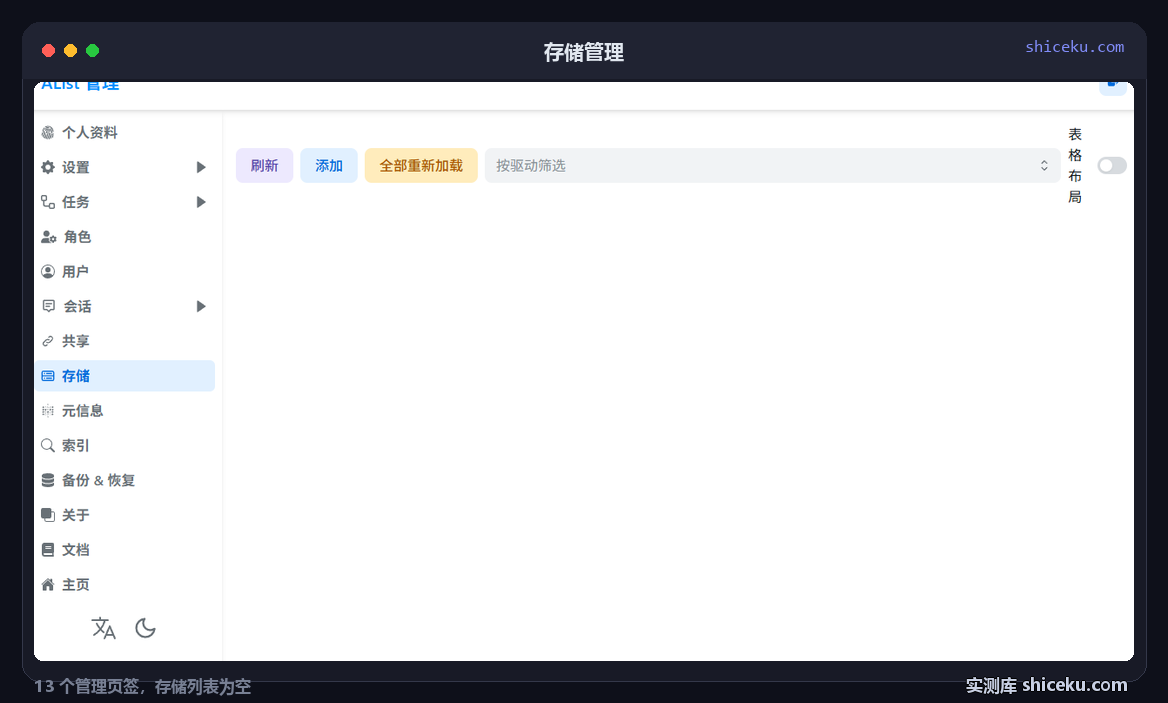Click the 刷新 button
The image size is (1168, 703).
tap(264, 165)
